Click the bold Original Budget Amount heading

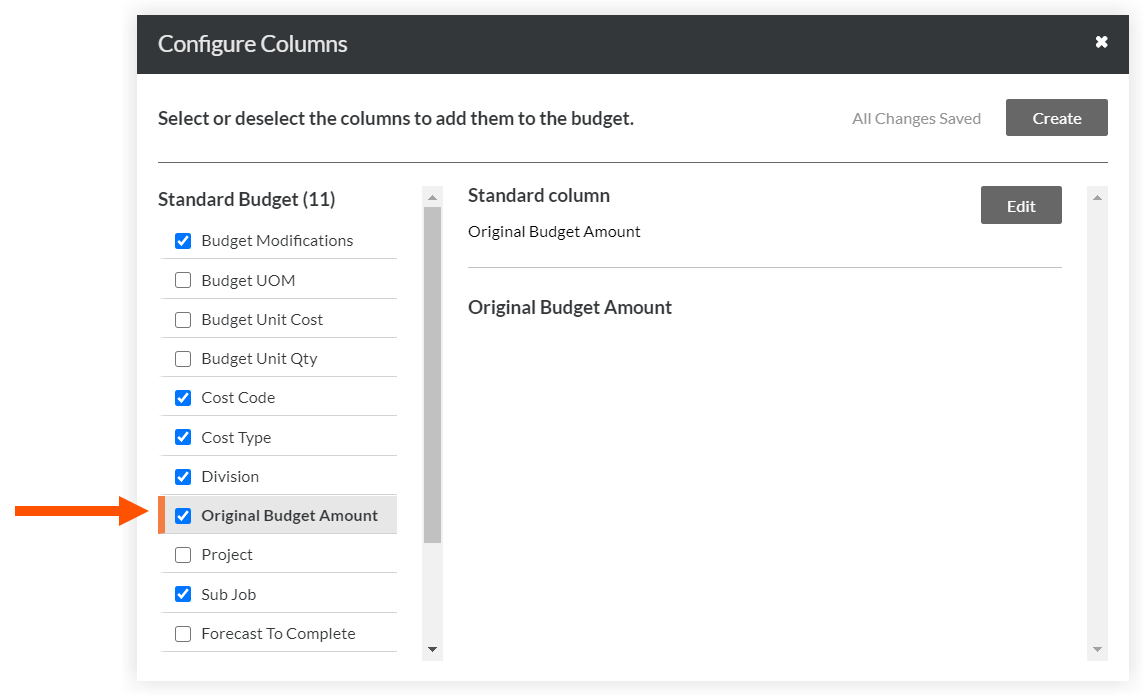[x=570, y=307]
